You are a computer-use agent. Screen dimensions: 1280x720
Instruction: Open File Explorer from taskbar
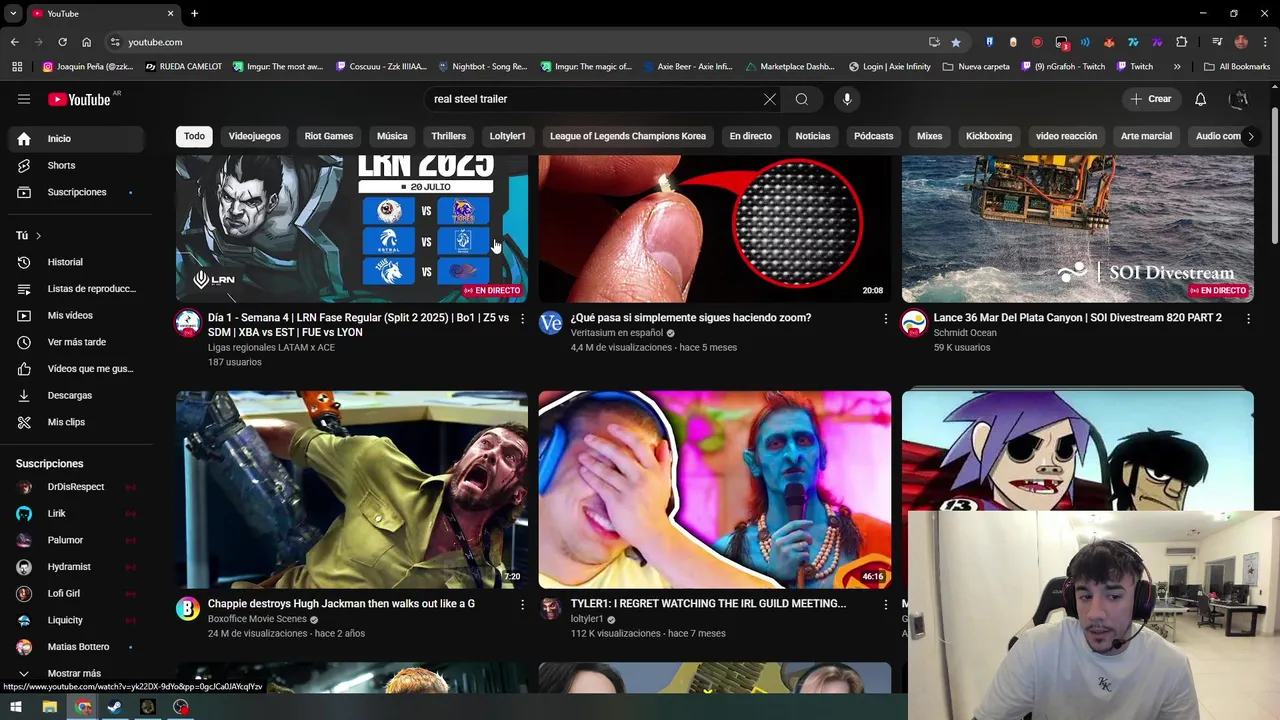click(49, 707)
